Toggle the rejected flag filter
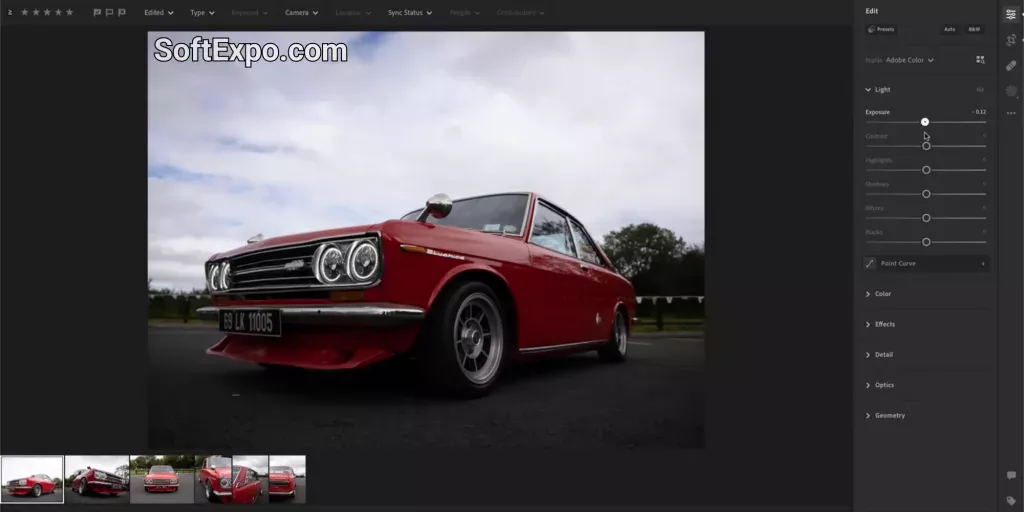 tap(121, 12)
